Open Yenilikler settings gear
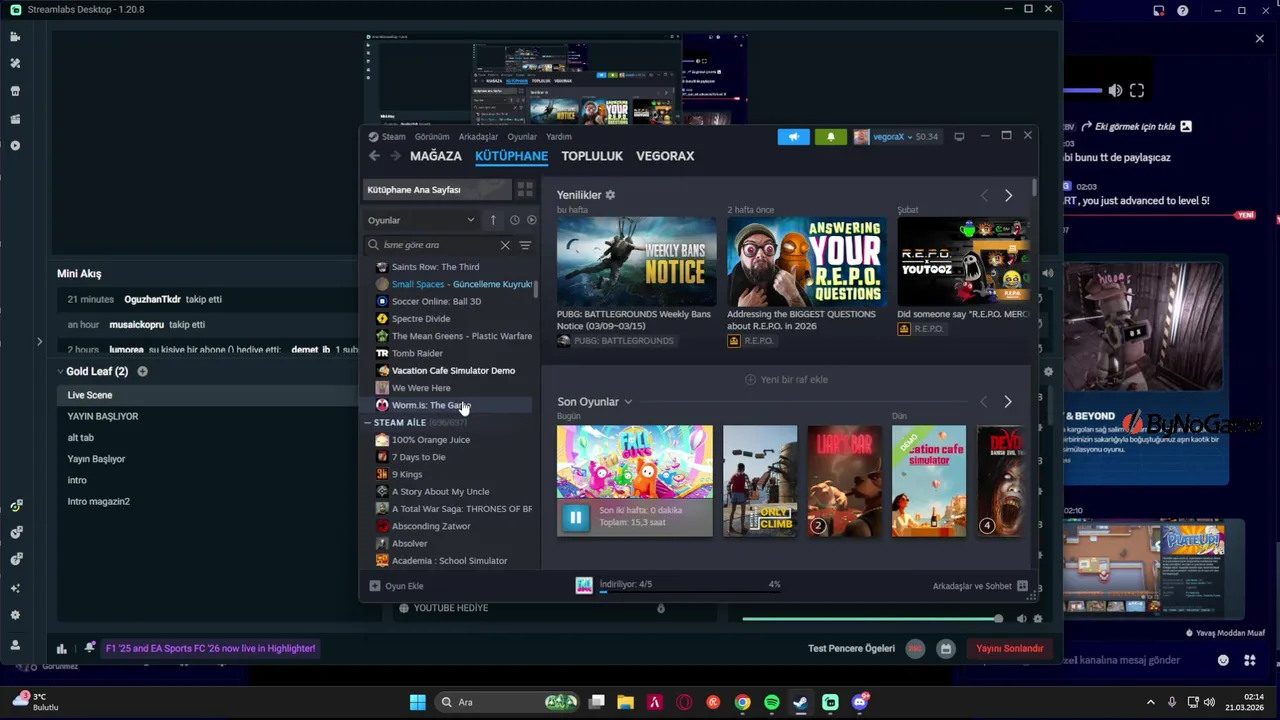The image size is (1280, 720). coord(610,195)
